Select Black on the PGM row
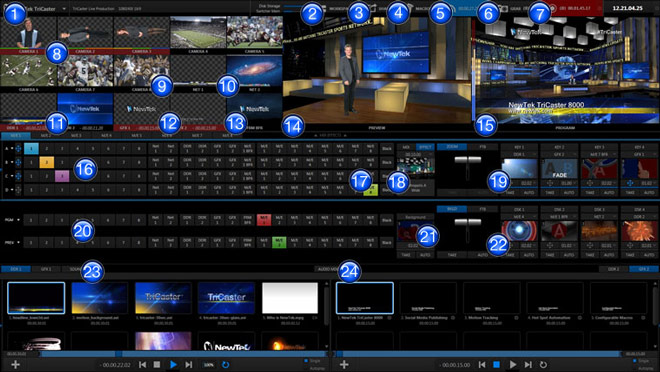Screen dimensions: 660x372 click(x=386, y=220)
